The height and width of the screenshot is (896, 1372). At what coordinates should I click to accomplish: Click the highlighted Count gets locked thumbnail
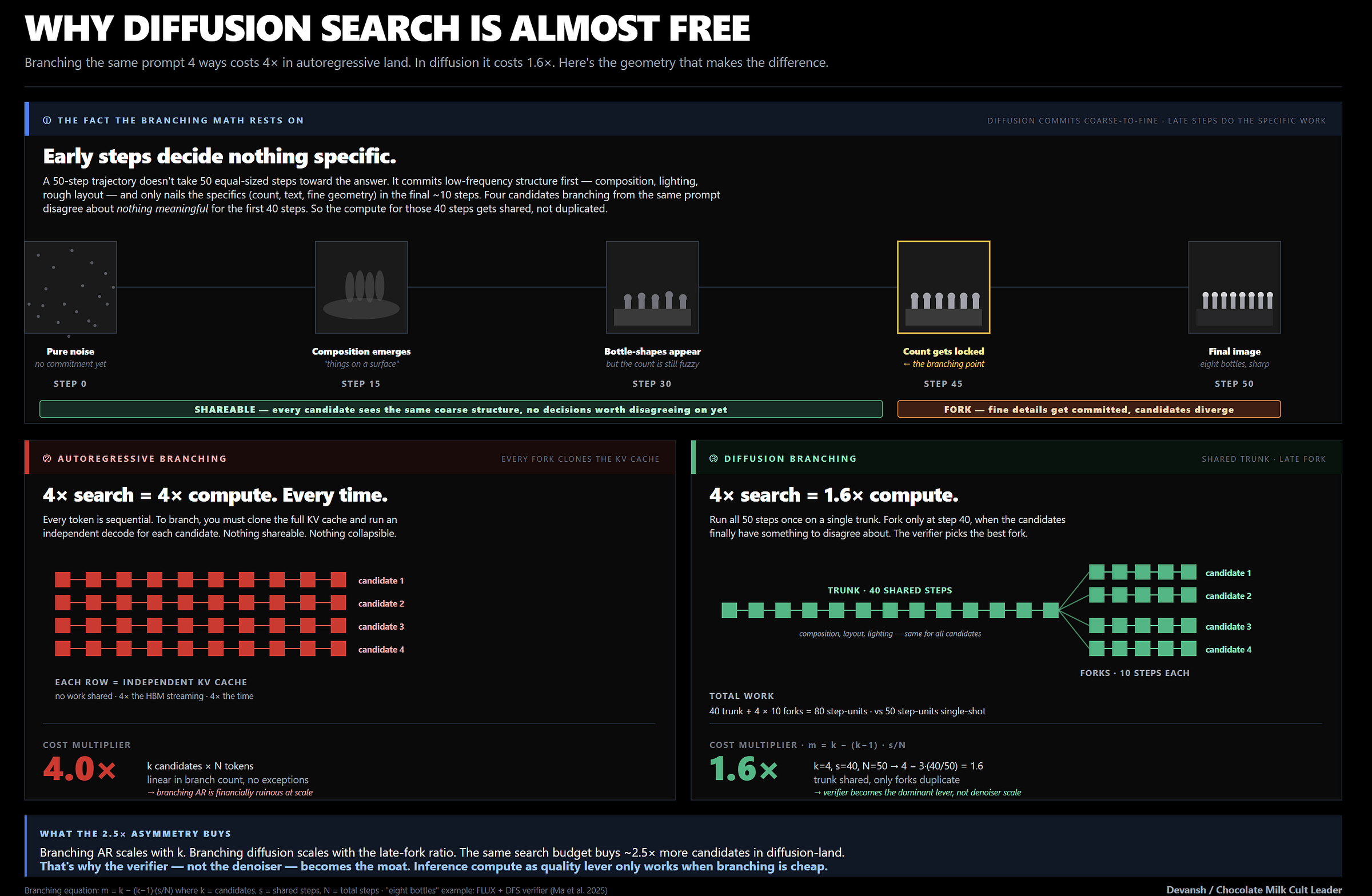pyautogui.click(x=943, y=287)
